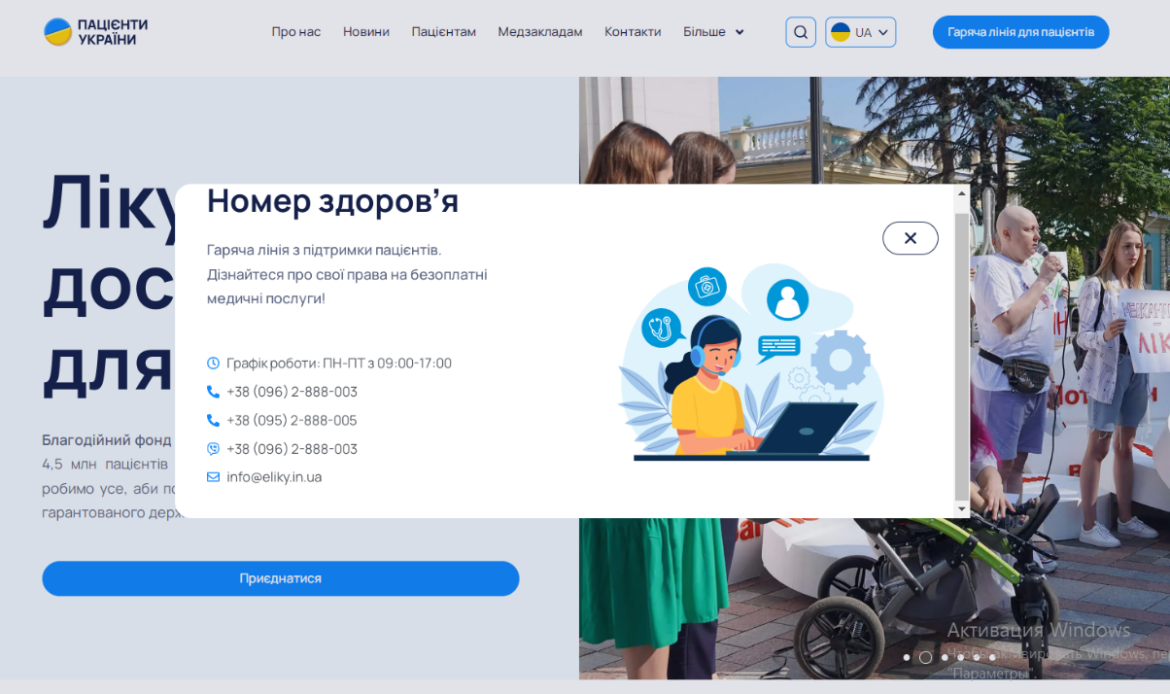This screenshot has width=1170, height=694.
Task: Click phone icon beside +38 (095) 2-888-005
Action: click(x=213, y=420)
